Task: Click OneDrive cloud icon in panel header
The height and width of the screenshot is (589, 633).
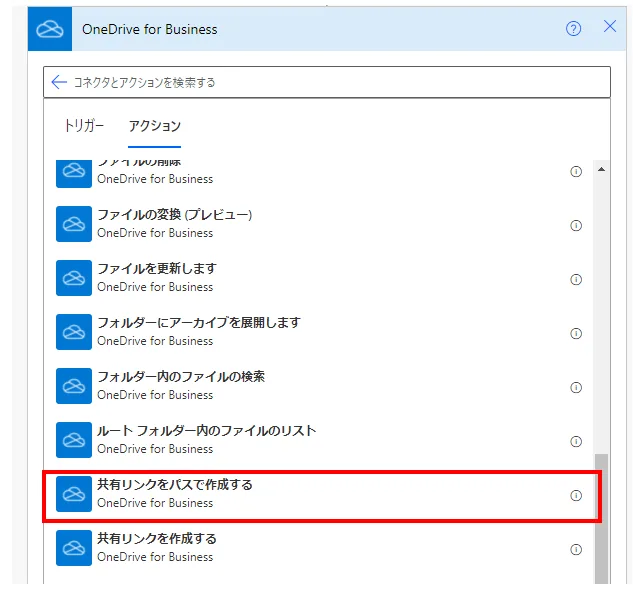Action: (50, 29)
